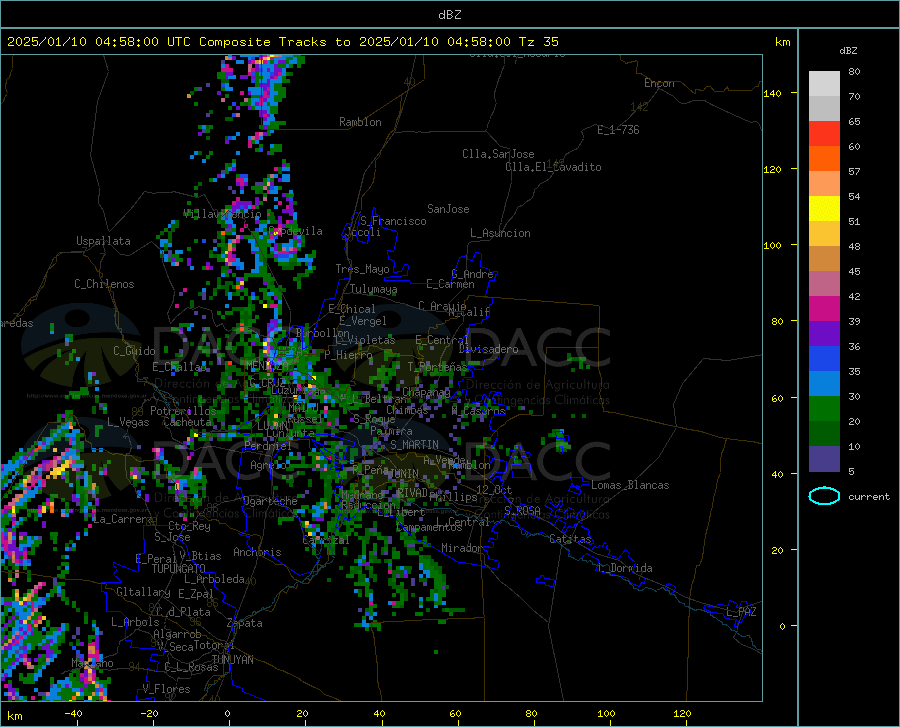Click the Catitas label

[x=570, y=539]
